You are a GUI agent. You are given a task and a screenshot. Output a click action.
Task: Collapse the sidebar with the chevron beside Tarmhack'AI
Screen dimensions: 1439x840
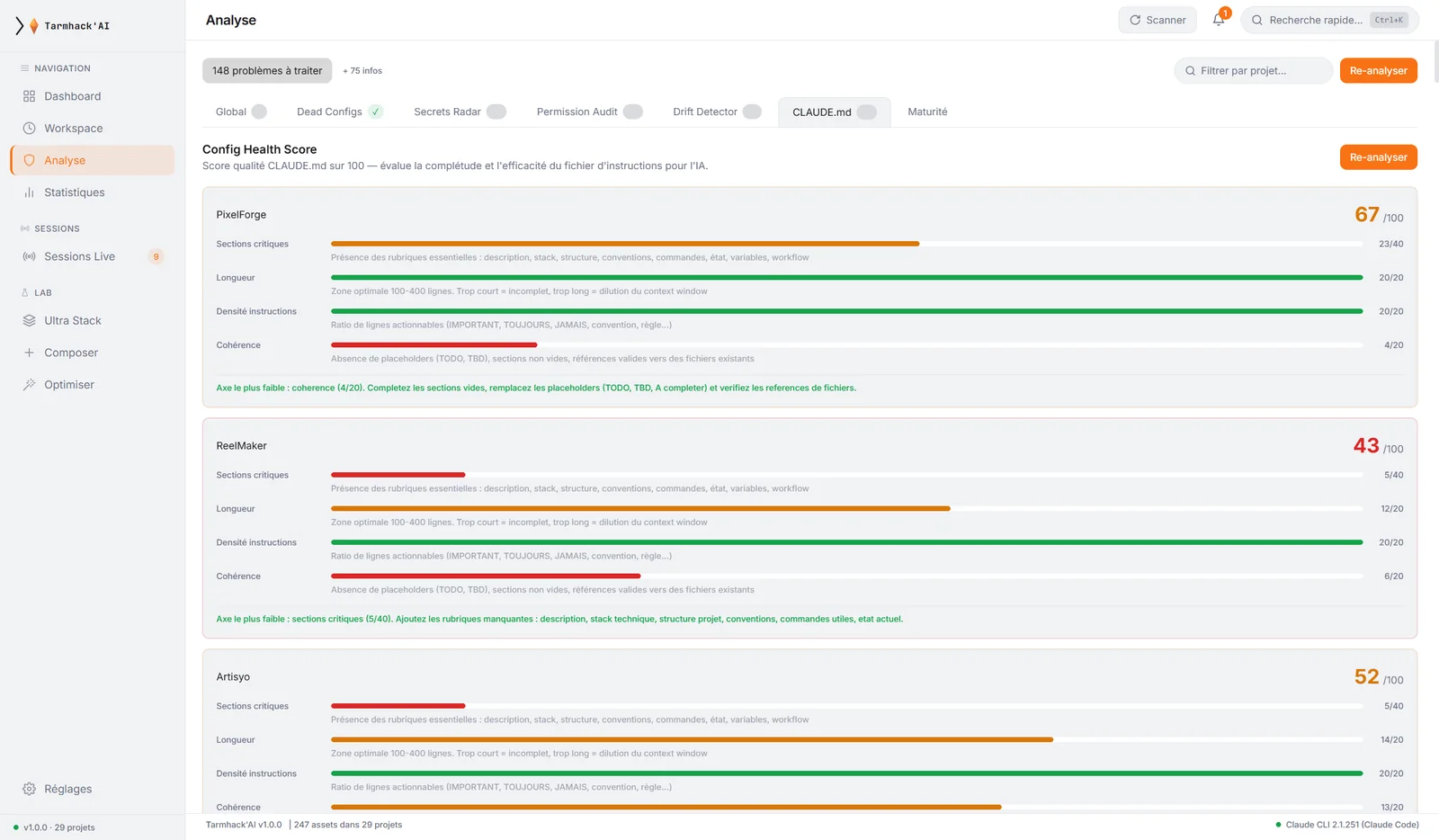tap(20, 26)
